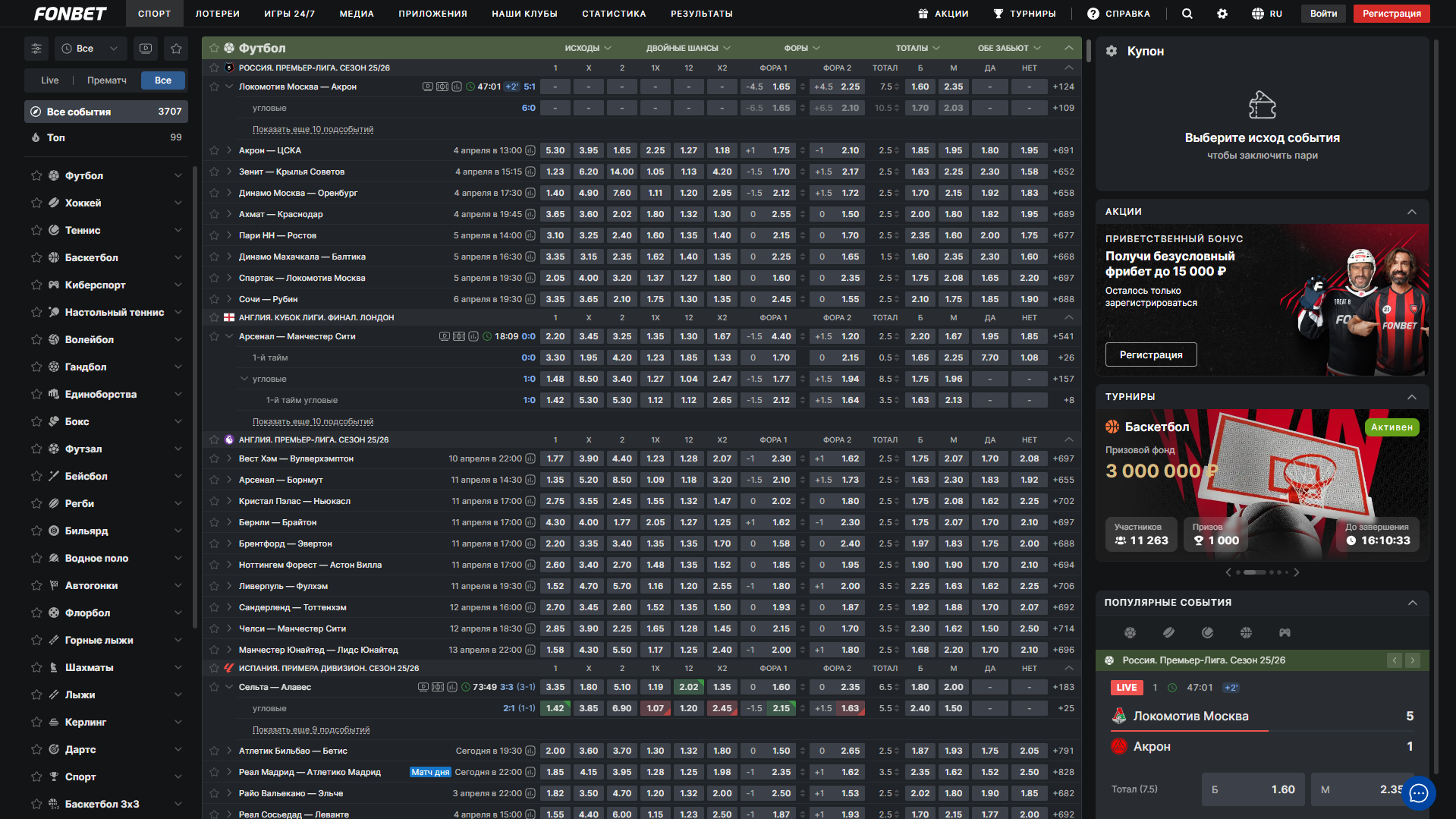Click the main page vertical scrollbar
Viewport: 1456px width, 819px height.
point(1089,52)
